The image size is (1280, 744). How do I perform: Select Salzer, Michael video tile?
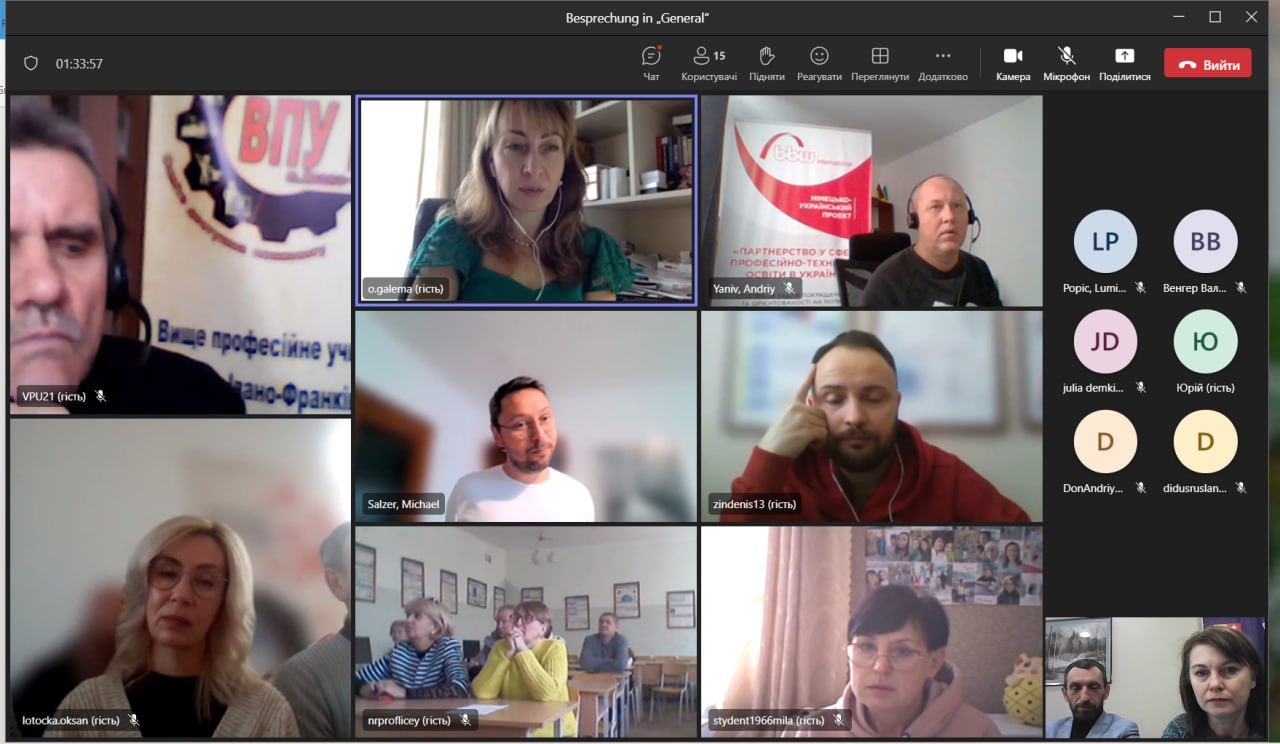click(x=526, y=416)
